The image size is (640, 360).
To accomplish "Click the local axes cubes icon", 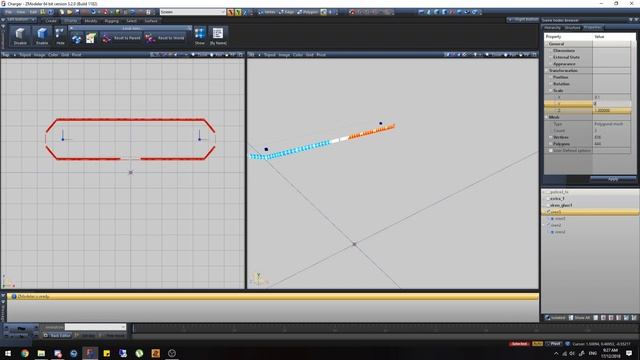I will pos(76,38).
